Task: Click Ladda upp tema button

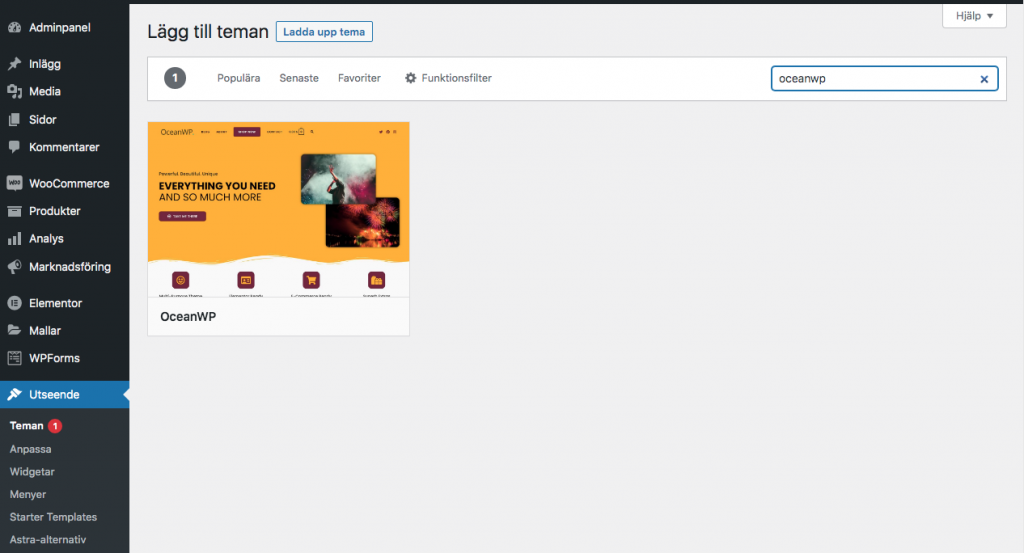Action: [x=324, y=32]
